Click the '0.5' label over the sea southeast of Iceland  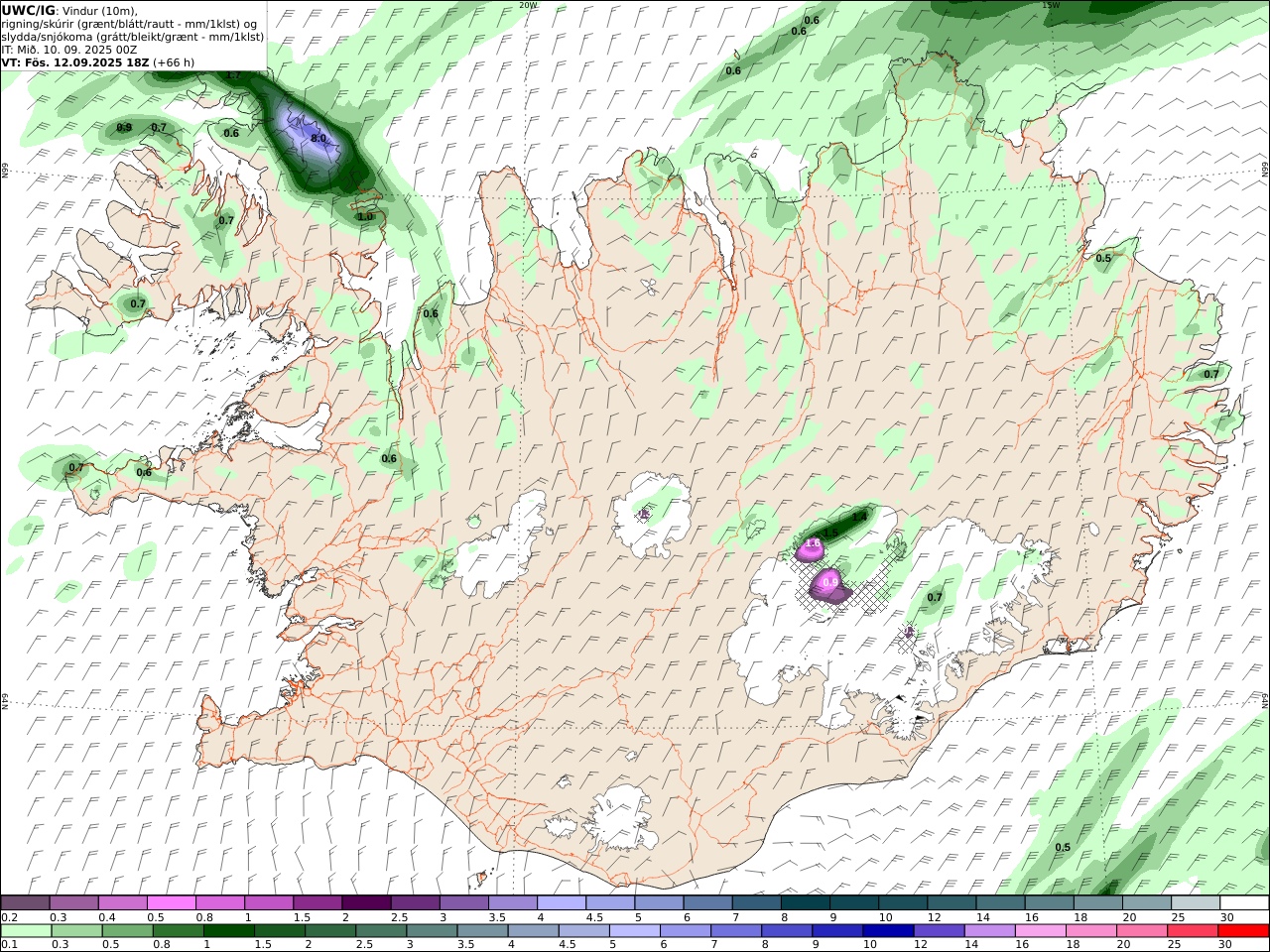tap(1063, 847)
